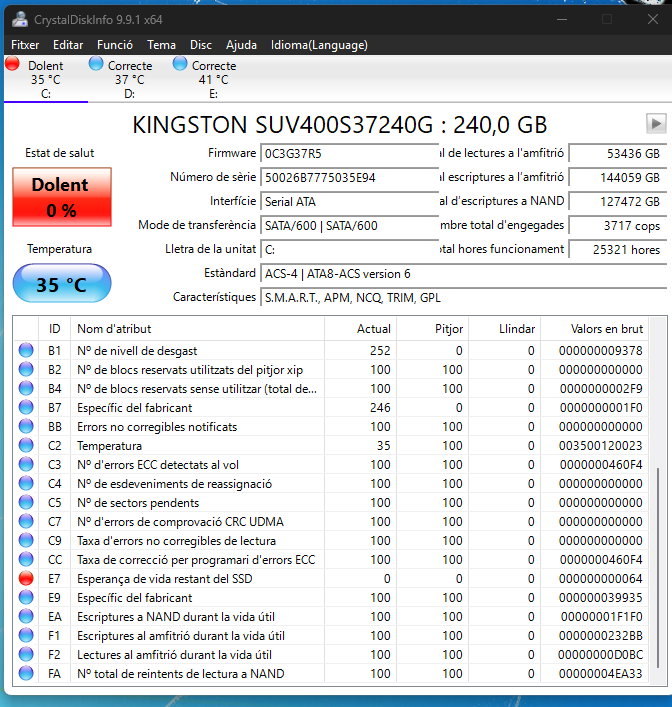This screenshot has width=672, height=707.
Task: Open the Disc menu
Action: tap(201, 45)
